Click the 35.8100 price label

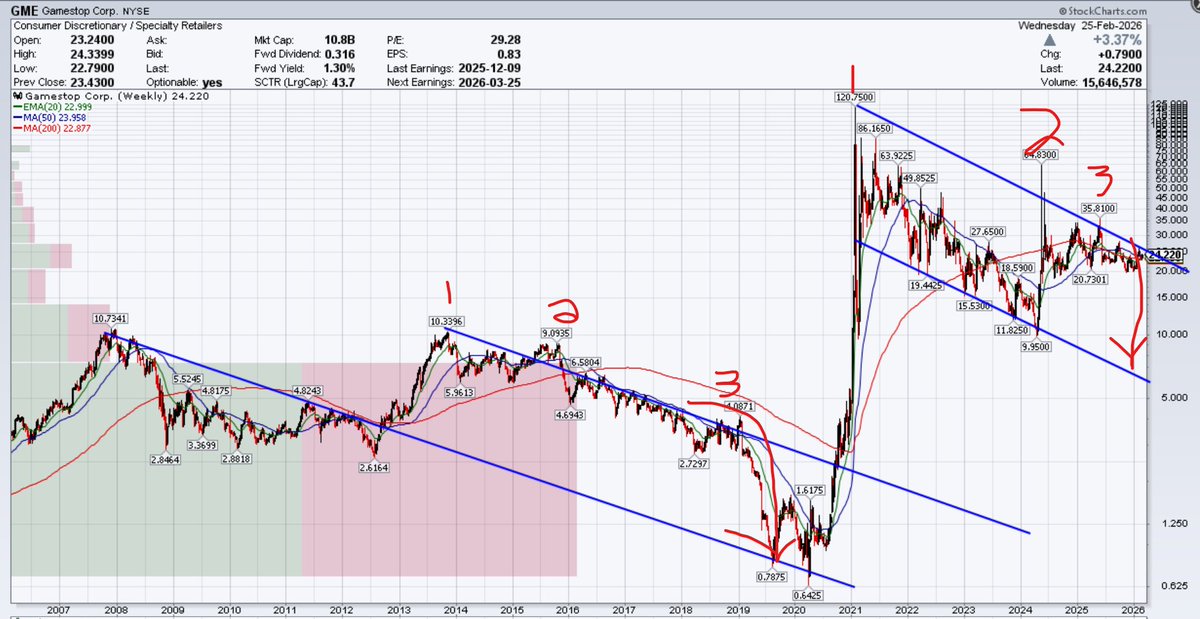point(1098,209)
